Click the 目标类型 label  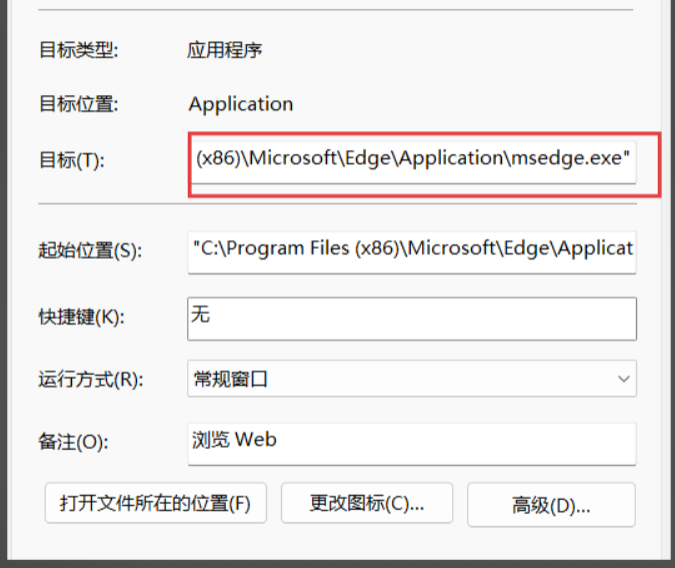pyautogui.click(x=79, y=50)
